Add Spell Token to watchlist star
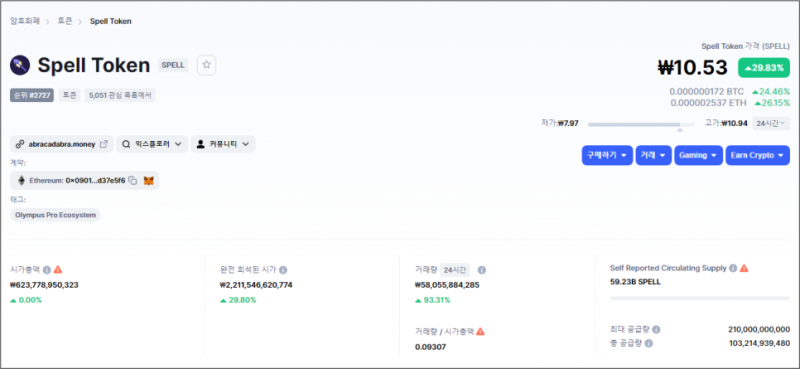The height and width of the screenshot is (369, 800). (206, 65)
